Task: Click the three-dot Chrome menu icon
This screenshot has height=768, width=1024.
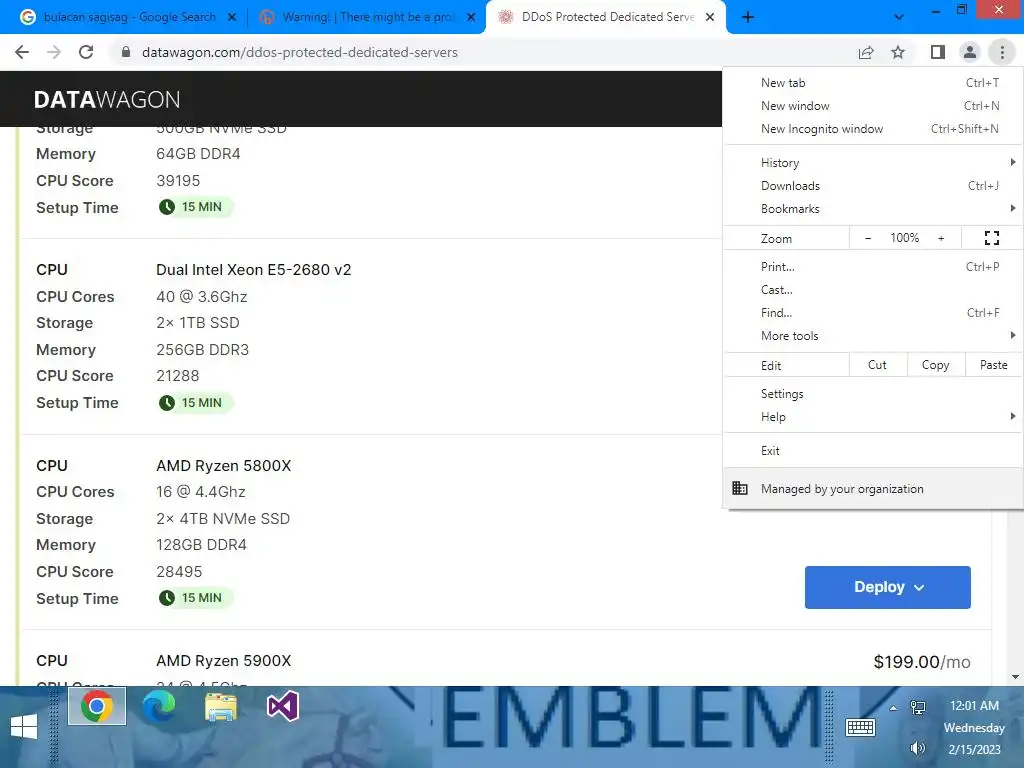Action: pos(1002,52)
